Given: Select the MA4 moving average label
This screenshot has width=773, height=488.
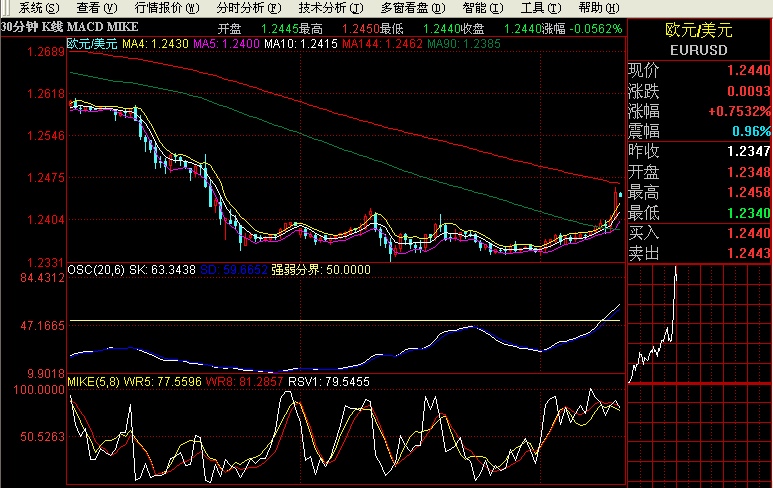Looking at the screenshot, I should [155, 44].
